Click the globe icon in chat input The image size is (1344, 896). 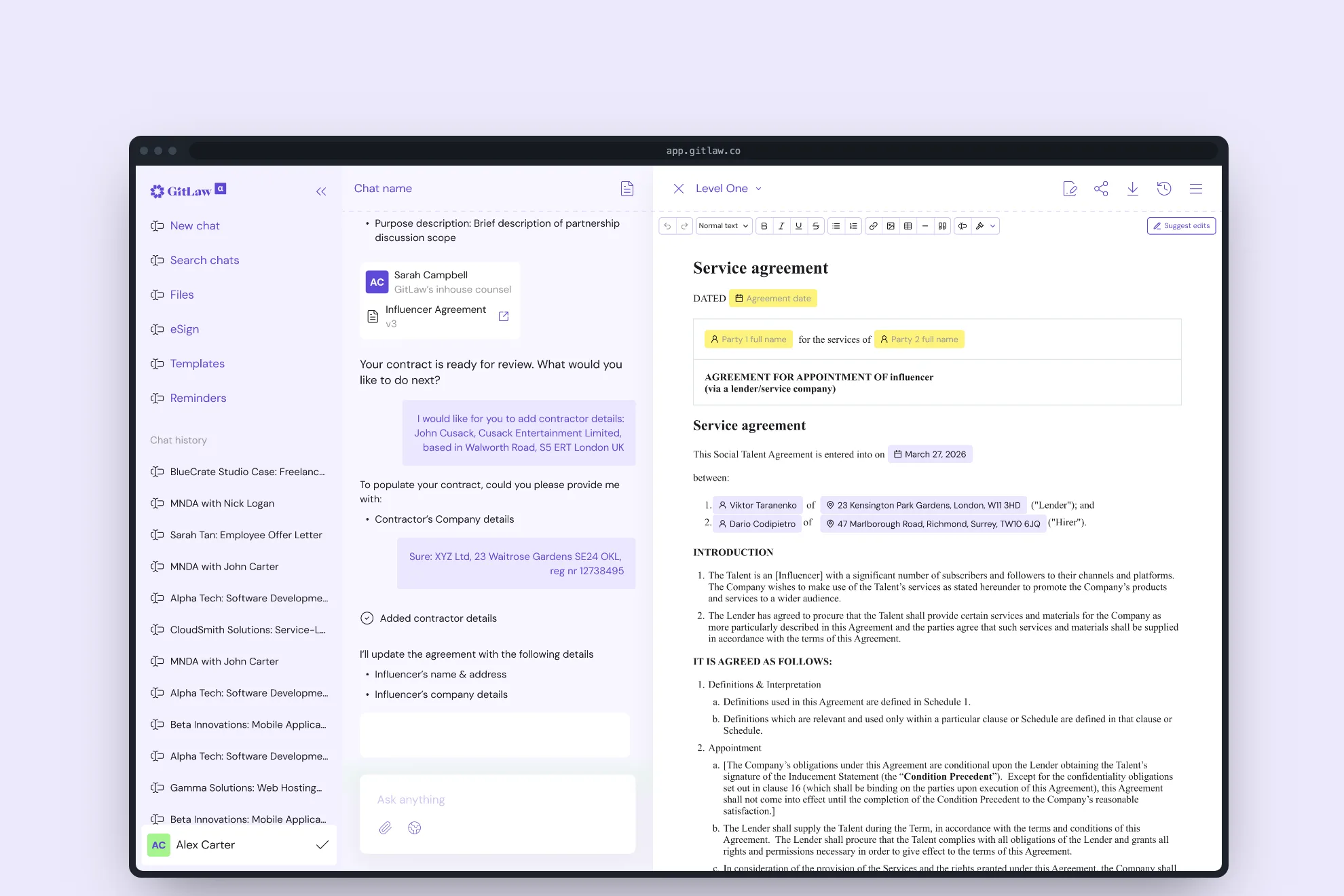[x=415, y=828]
